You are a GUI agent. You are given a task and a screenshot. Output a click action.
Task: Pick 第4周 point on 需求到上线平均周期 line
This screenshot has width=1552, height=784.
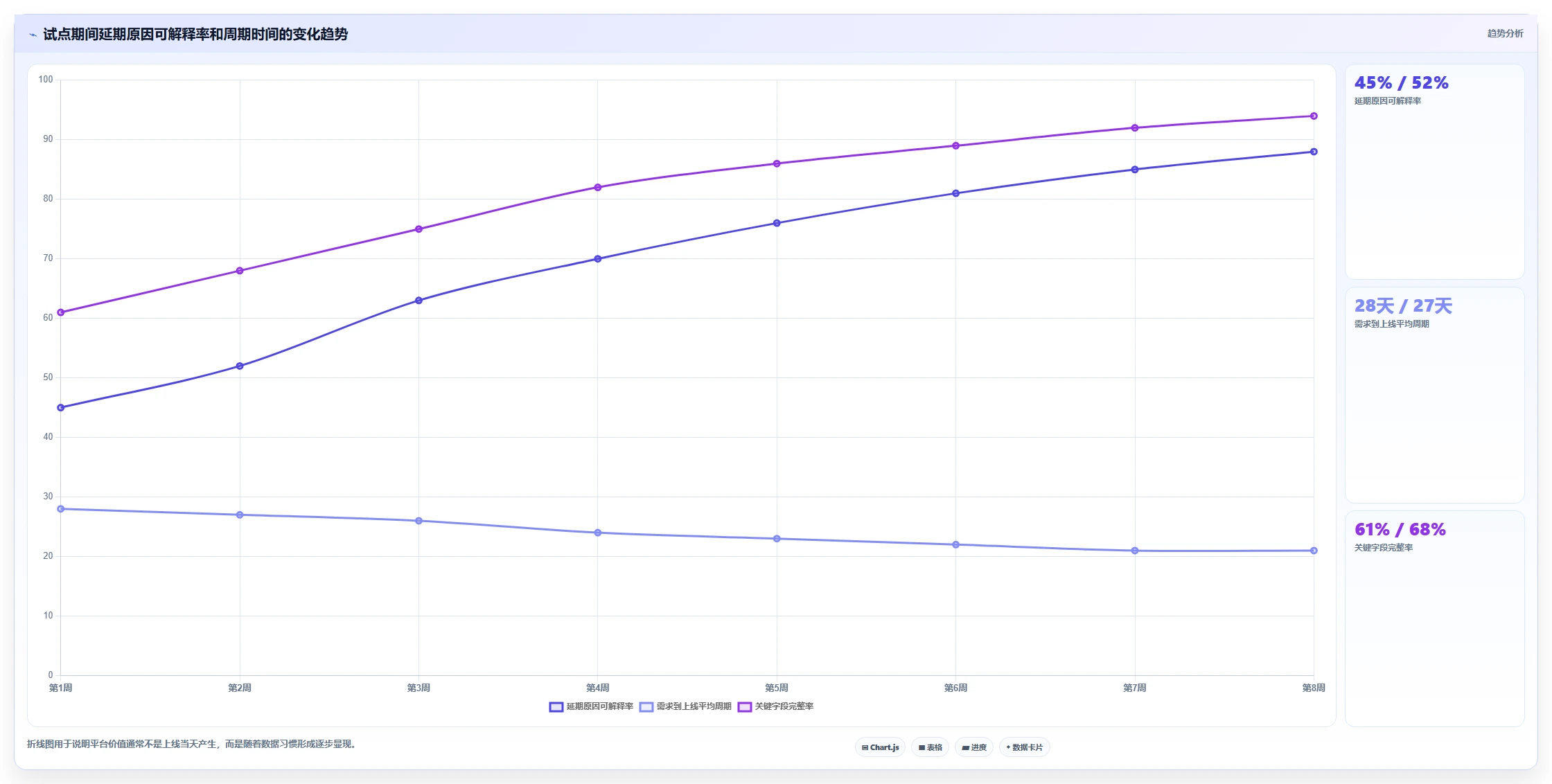click(598, 533)
